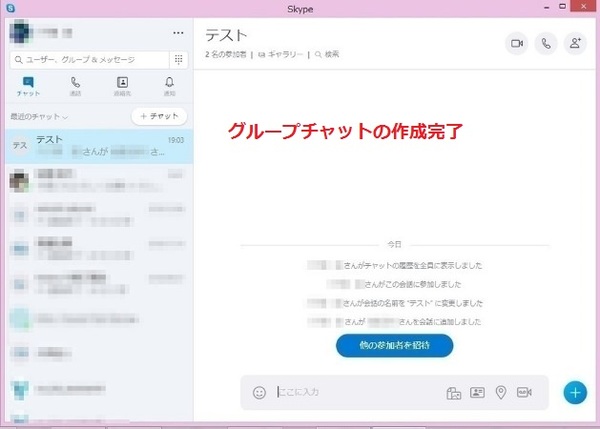Image resolution: width=600 pixels, height=429 pixels.
Task: Open the second conversation below テスト in the list
Action: coord(99,215)
